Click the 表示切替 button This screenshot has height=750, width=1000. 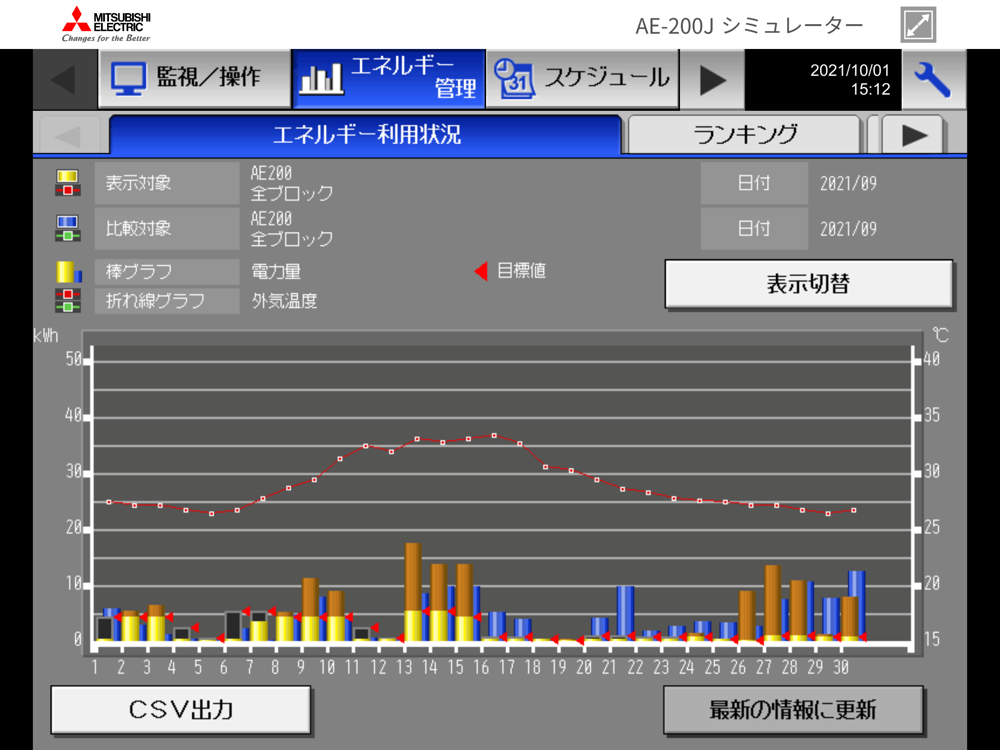(809, 284)
